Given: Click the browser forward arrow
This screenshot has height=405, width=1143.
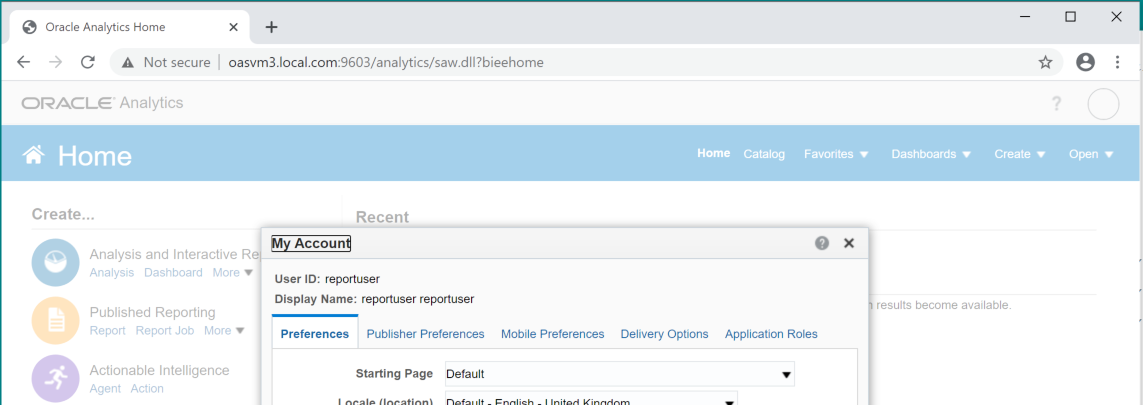Looking at the screenshot, I should click(55, 62).
